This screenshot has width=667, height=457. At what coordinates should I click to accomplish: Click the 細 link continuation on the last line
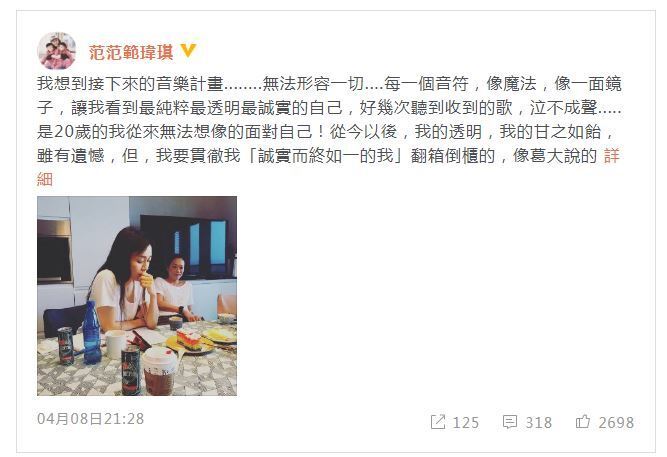[45, 179]
